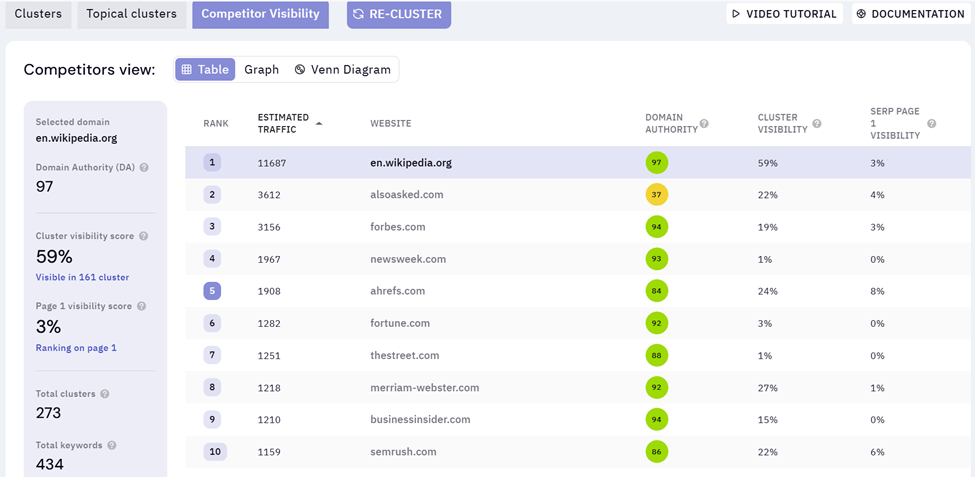Switch competitors view to Table
Screen dimensions: 975x477
pyautogui.click(x=205, y=70)
